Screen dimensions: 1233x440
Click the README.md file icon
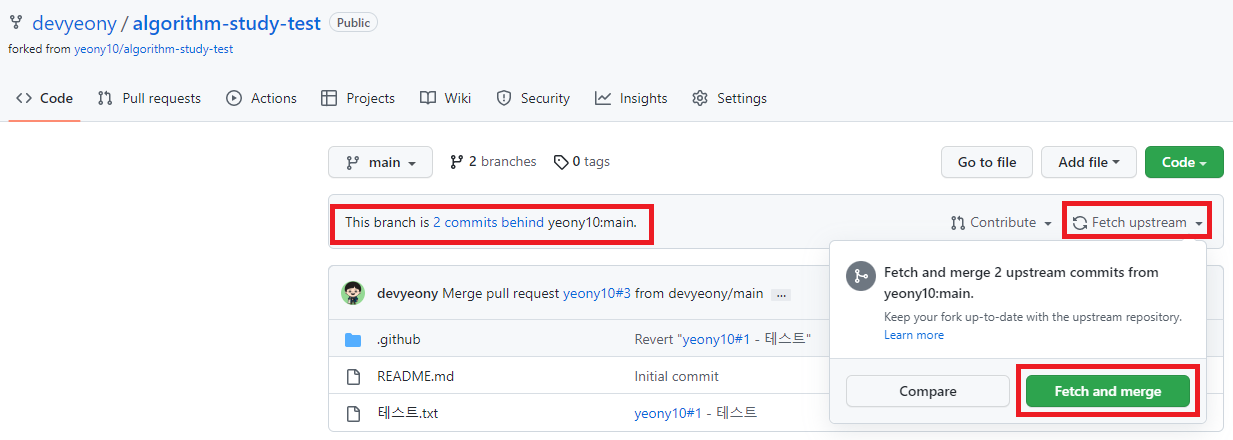tap(353, 376)
